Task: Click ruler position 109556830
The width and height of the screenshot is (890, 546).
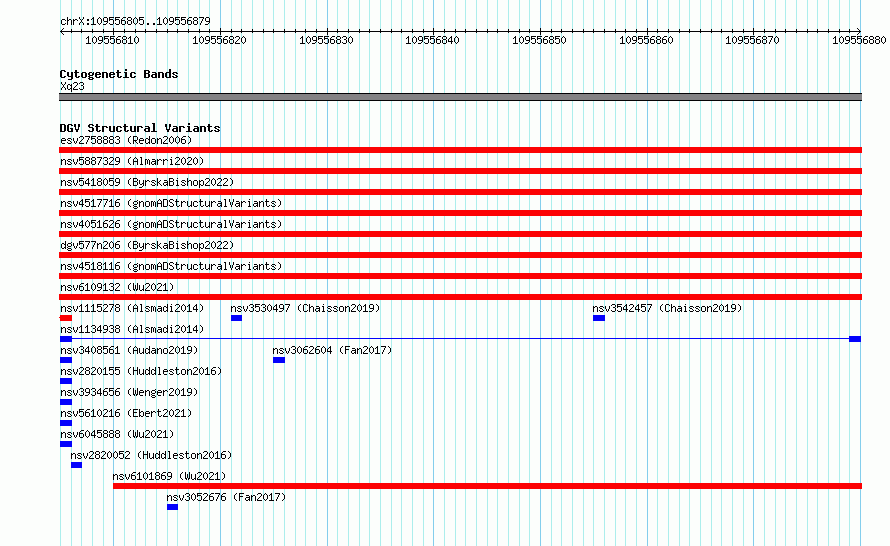Action: point(326,40)
